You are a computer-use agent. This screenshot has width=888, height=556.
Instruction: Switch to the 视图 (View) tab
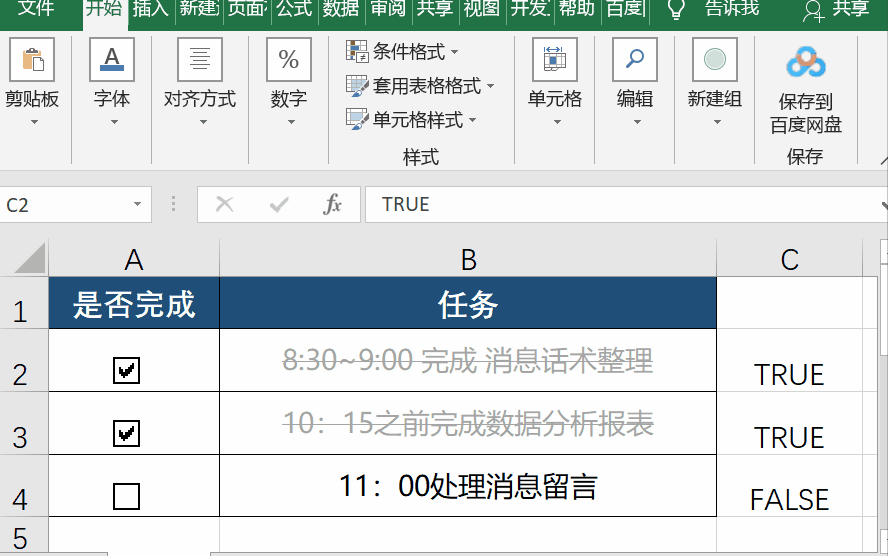tap(482, 8)
